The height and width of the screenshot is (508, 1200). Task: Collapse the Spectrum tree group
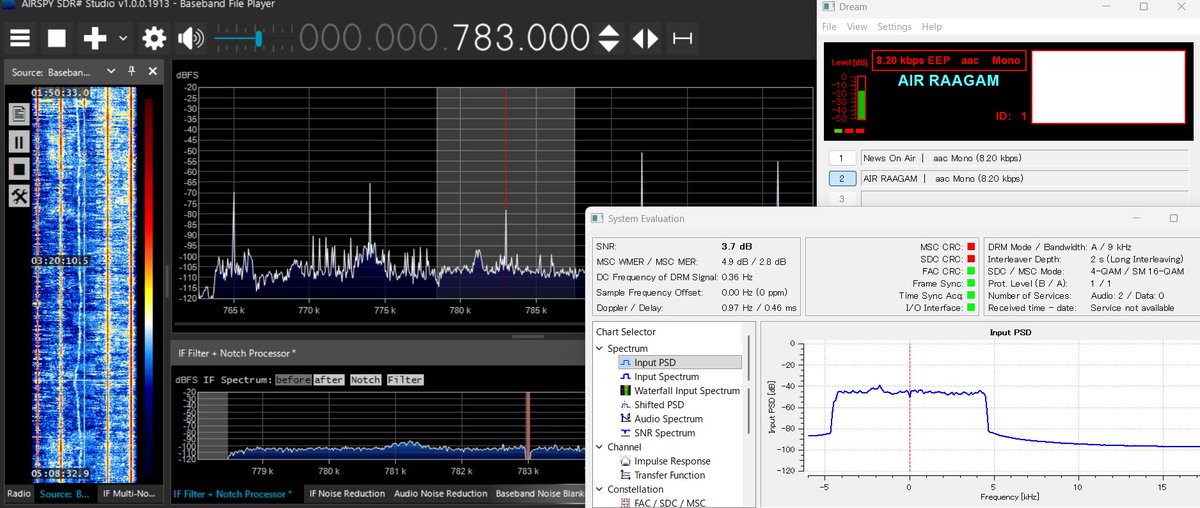[600, 349]
